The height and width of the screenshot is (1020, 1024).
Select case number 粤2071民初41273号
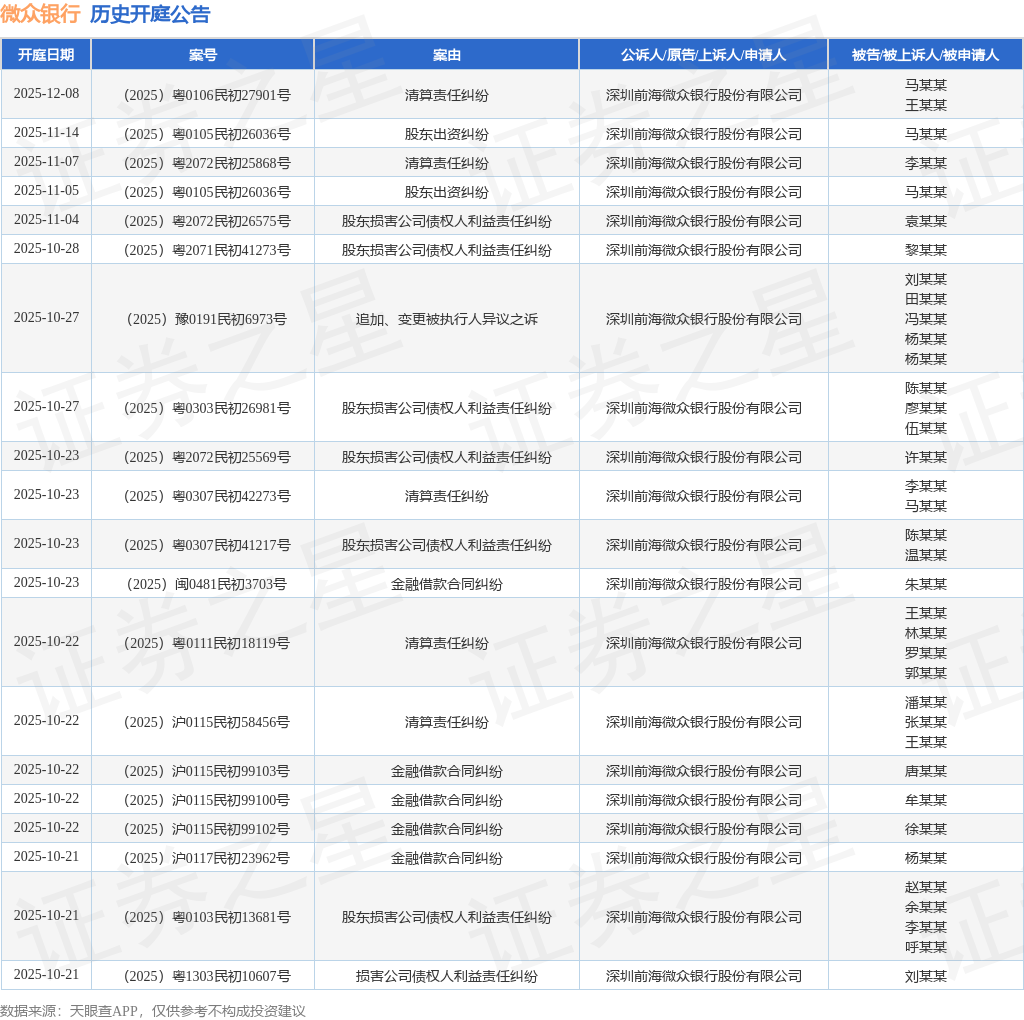[207, 249]
